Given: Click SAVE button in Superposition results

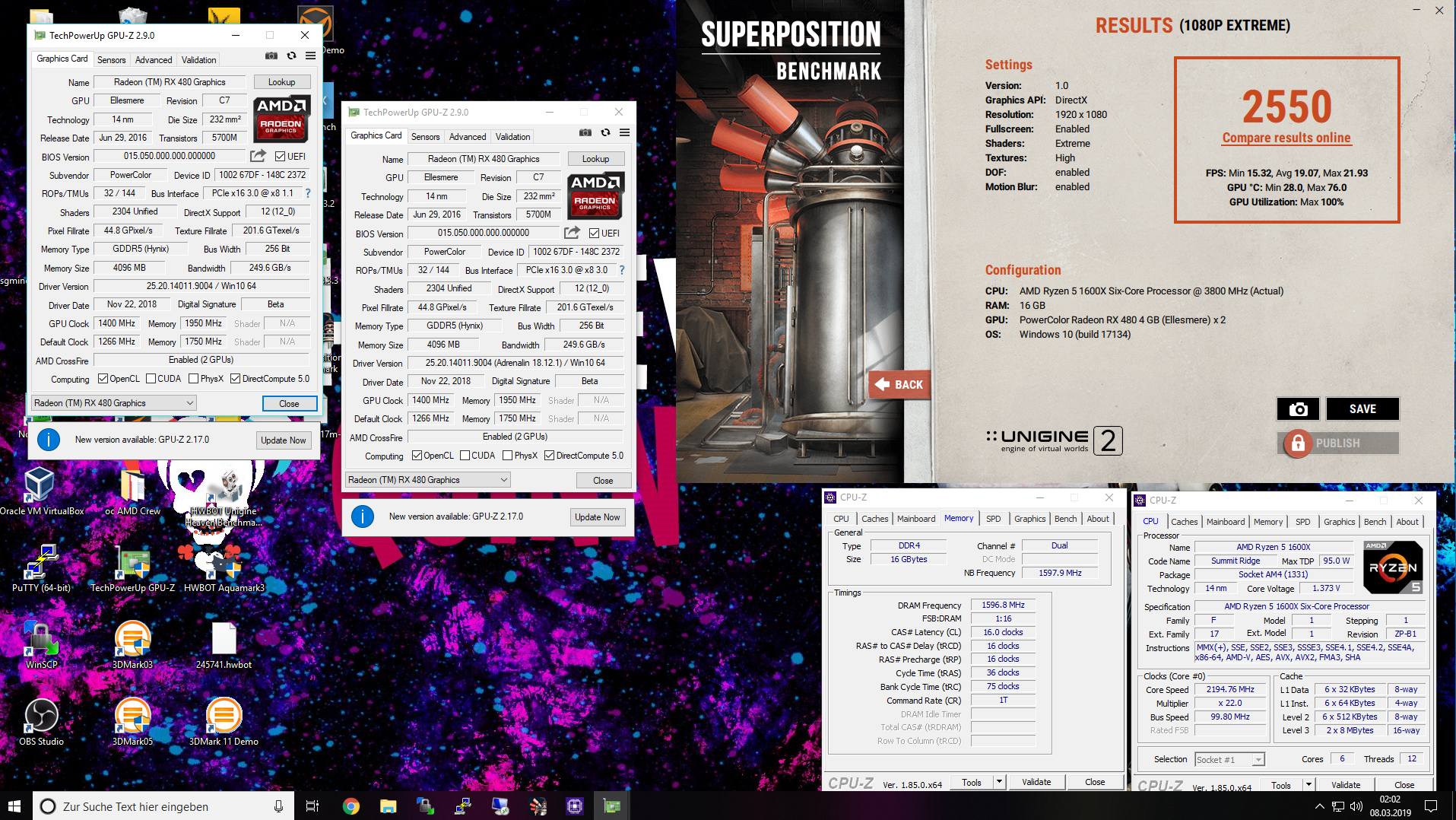Looking at the screenshot, I should pyautogui.click(x=1362, y=409).
